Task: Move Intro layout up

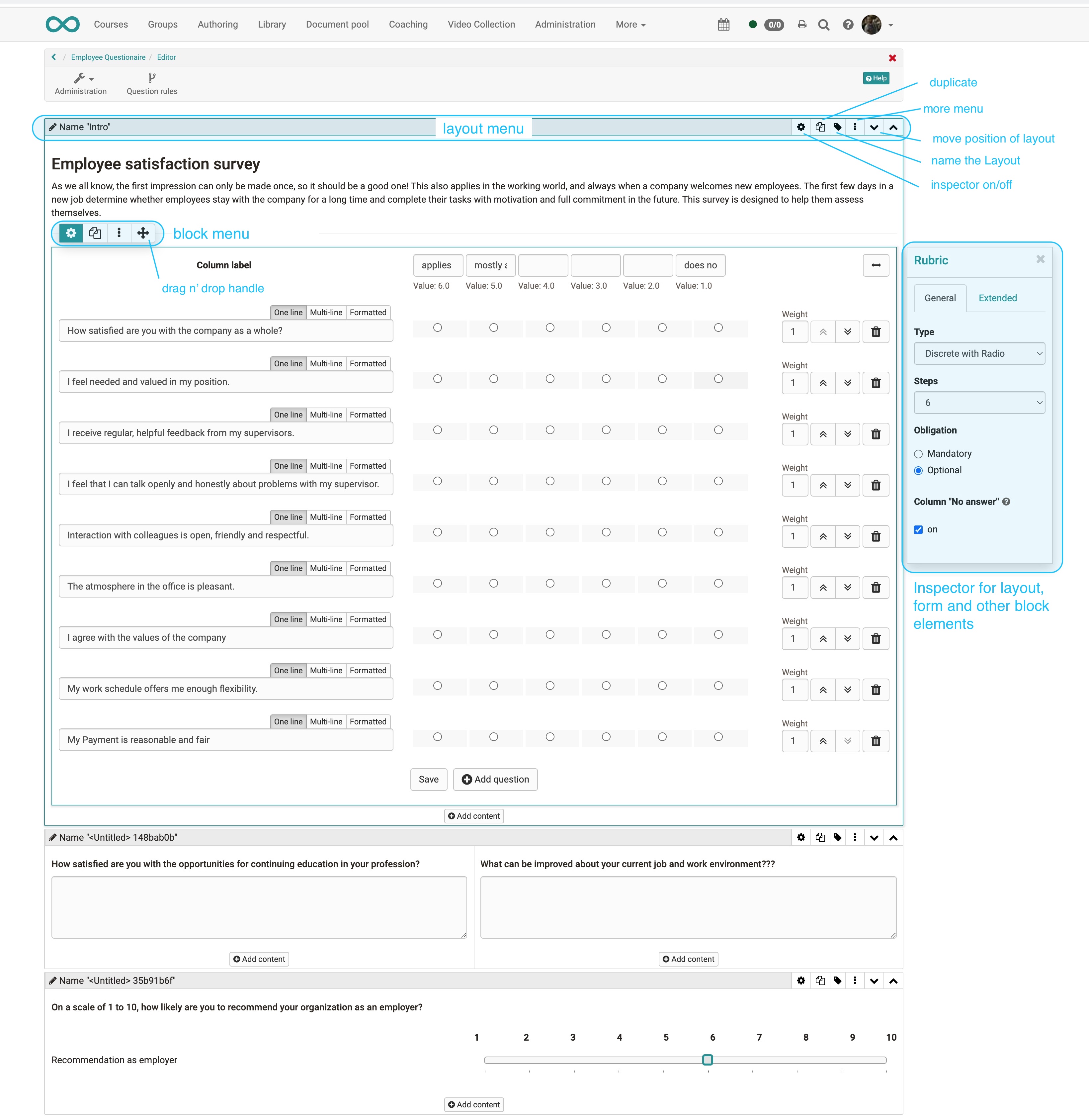Action: coord(893,127)
